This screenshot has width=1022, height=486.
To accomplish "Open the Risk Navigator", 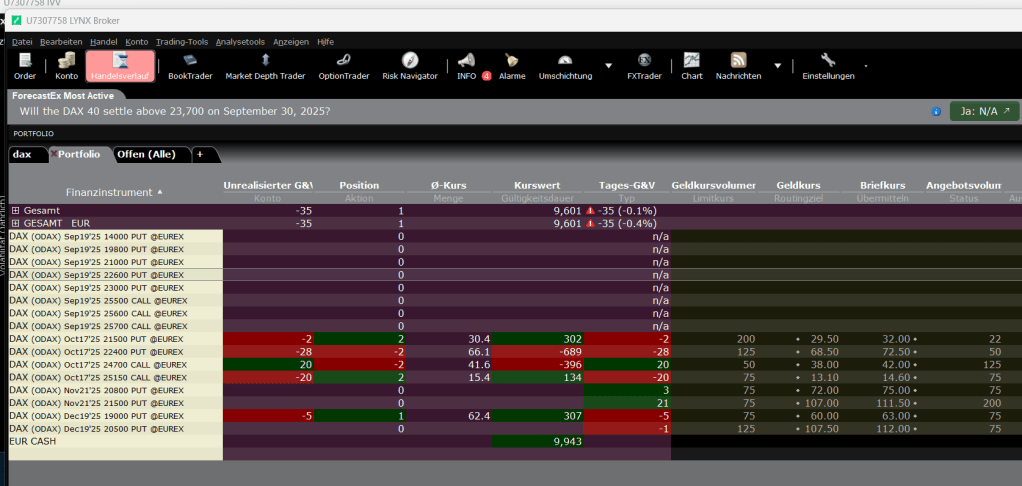I will click(410, 66).
